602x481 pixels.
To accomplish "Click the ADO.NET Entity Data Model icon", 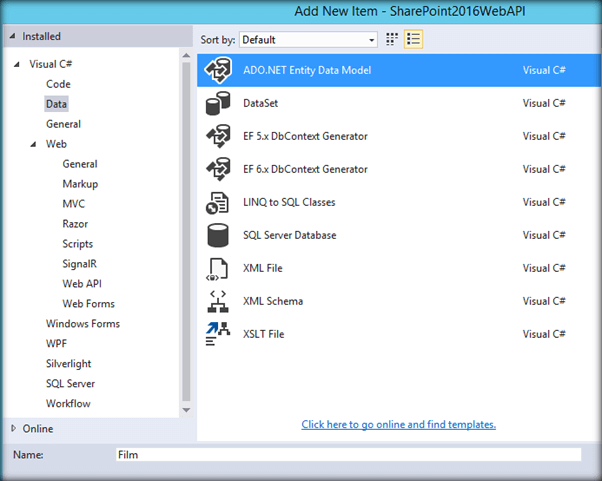I will click(218, 71).
